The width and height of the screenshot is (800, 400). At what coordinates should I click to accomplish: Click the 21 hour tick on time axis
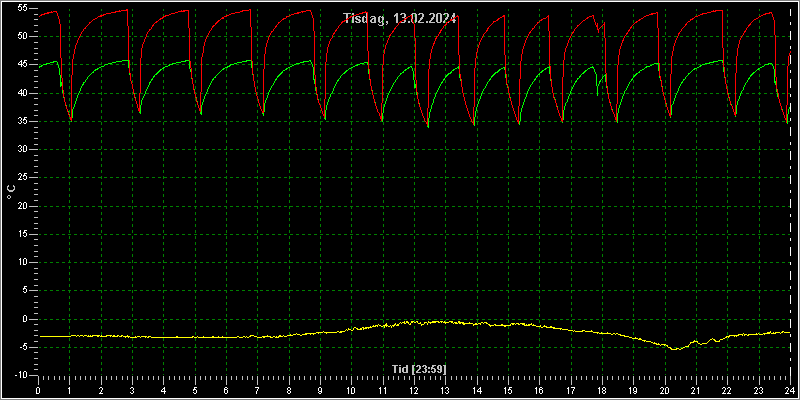point(696,391)
